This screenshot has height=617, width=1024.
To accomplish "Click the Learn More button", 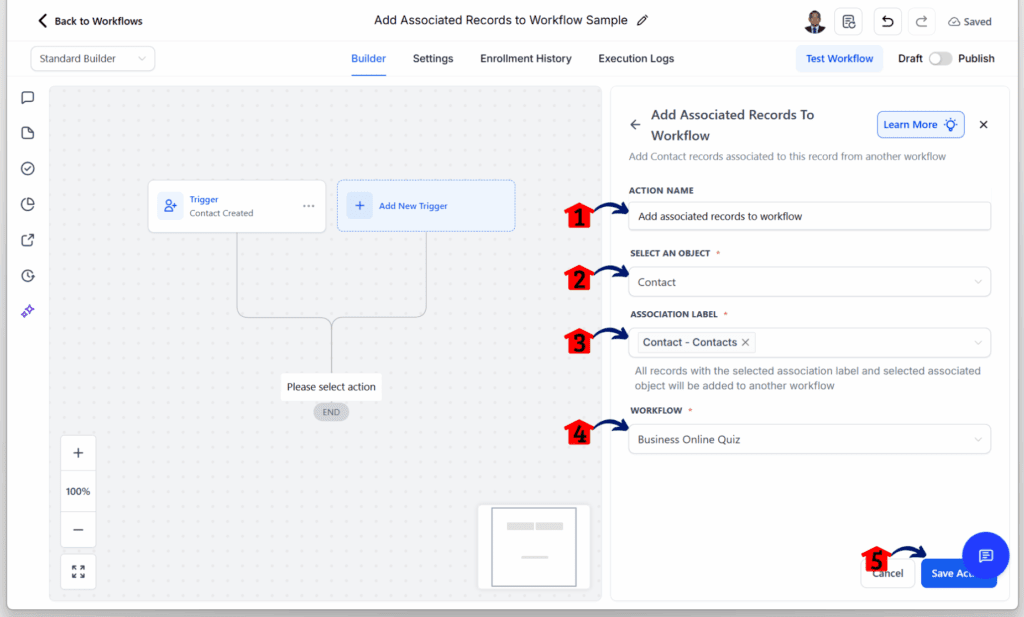I will click(920, 124).
